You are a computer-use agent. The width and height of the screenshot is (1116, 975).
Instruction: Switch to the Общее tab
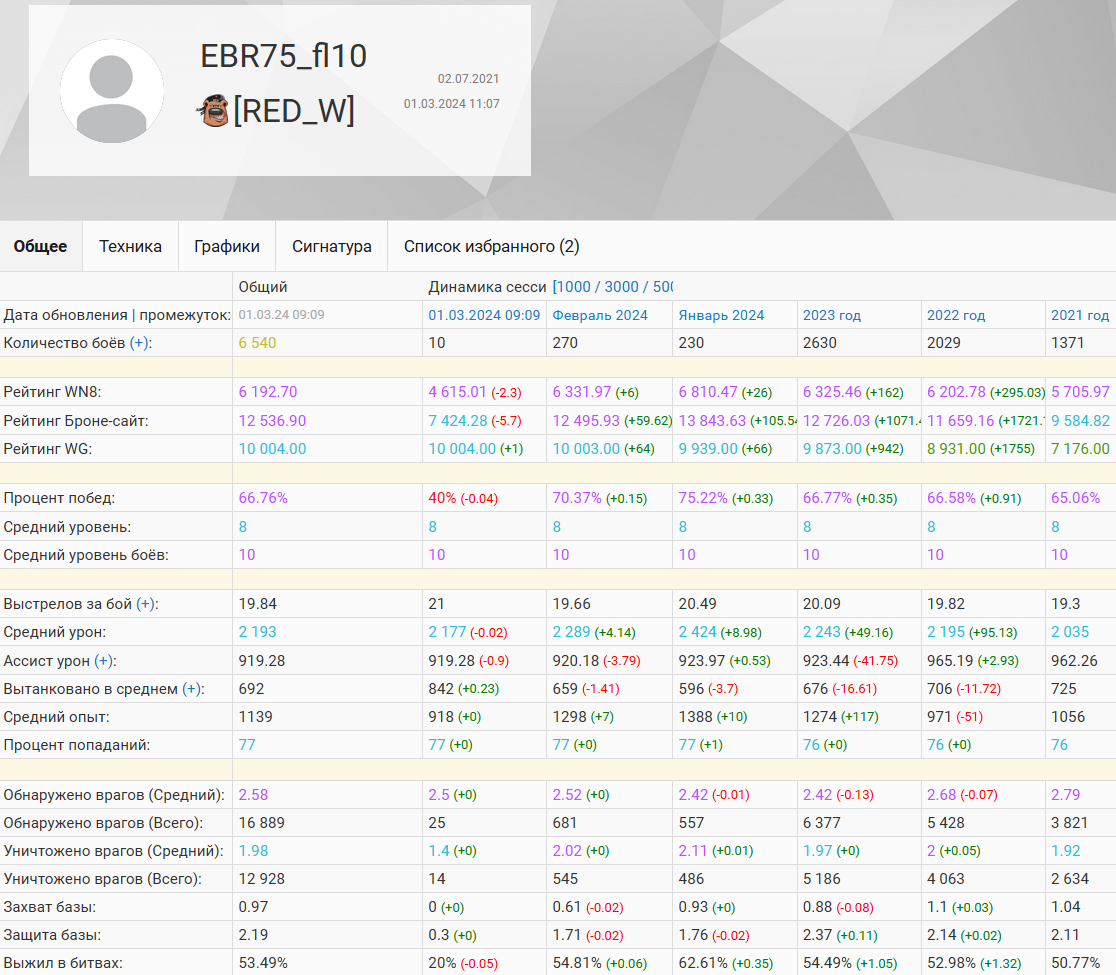[x=41, y=246]
